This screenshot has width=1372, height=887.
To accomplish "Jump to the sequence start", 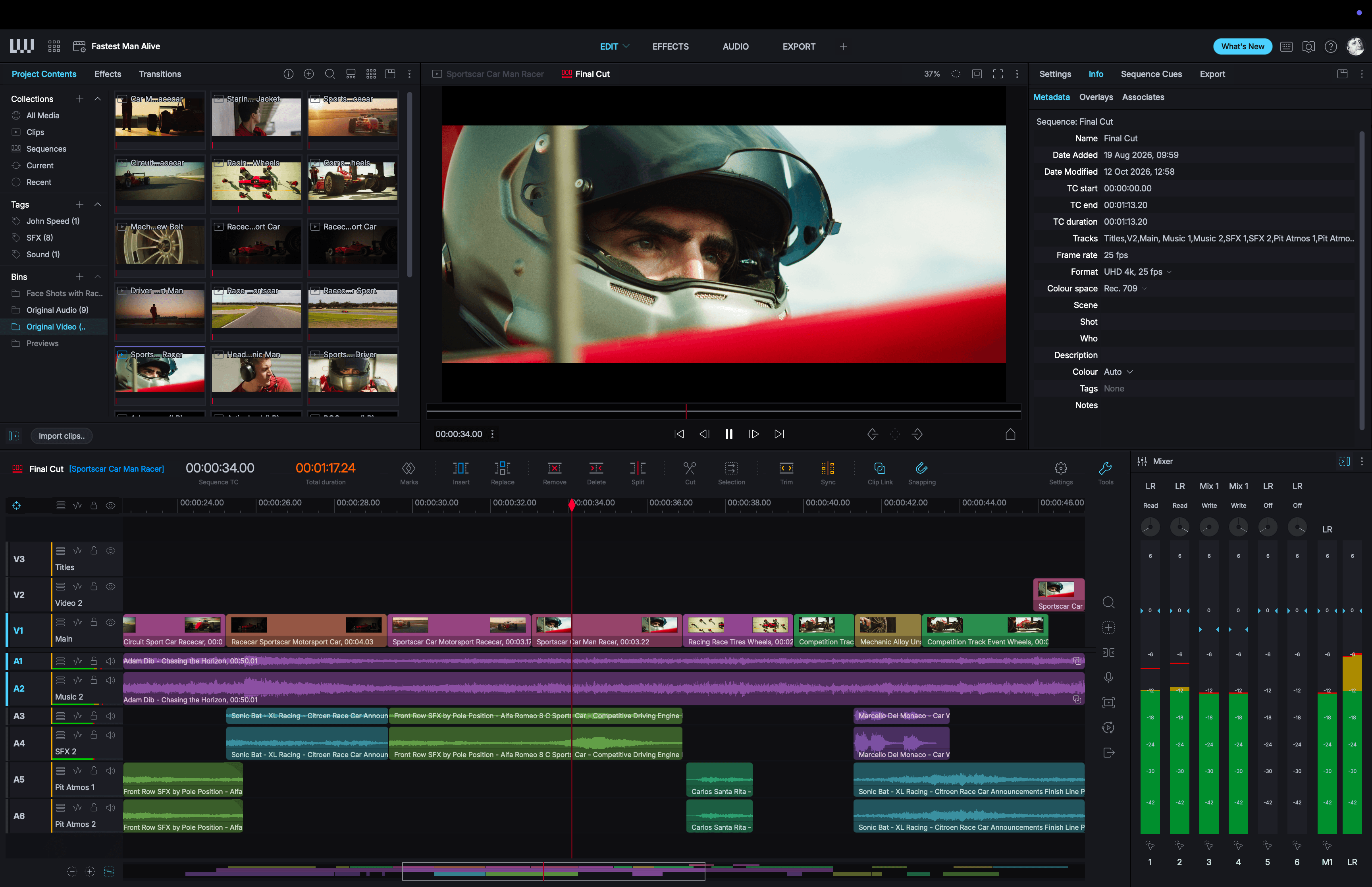I will point(679,434).
